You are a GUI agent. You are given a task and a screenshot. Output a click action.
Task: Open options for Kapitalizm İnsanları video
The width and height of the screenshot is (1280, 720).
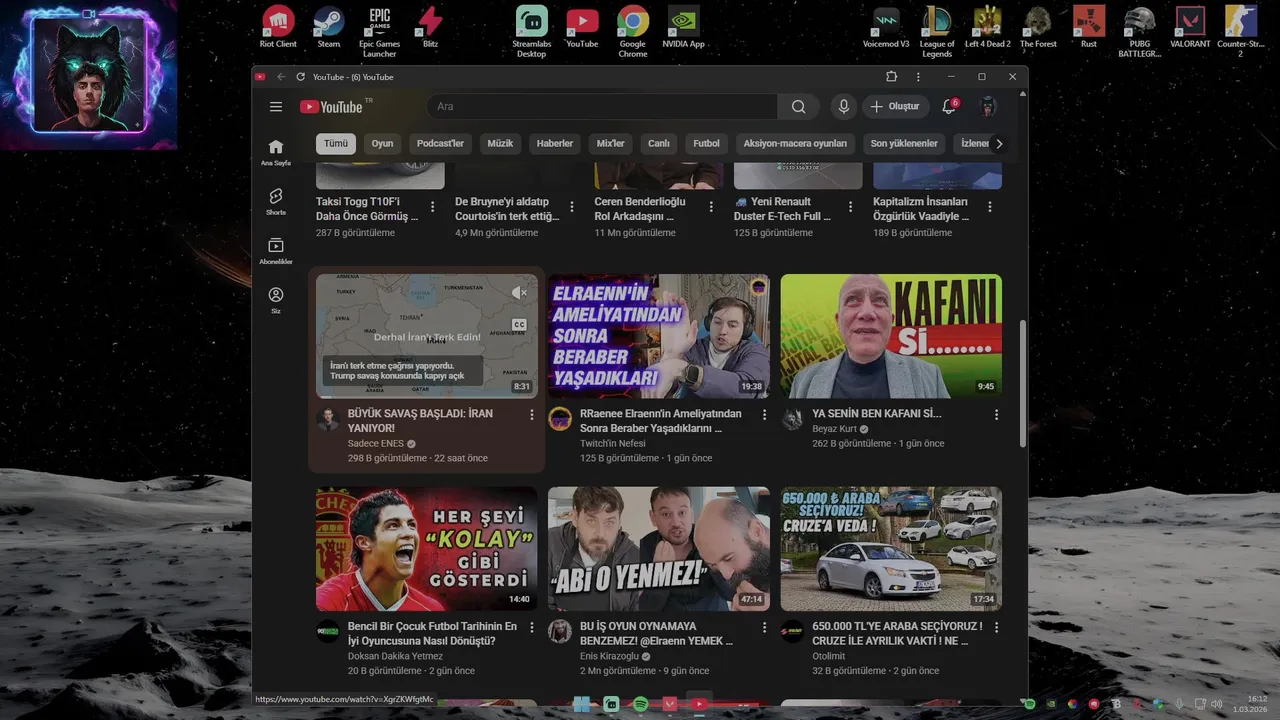click(990, 207)
